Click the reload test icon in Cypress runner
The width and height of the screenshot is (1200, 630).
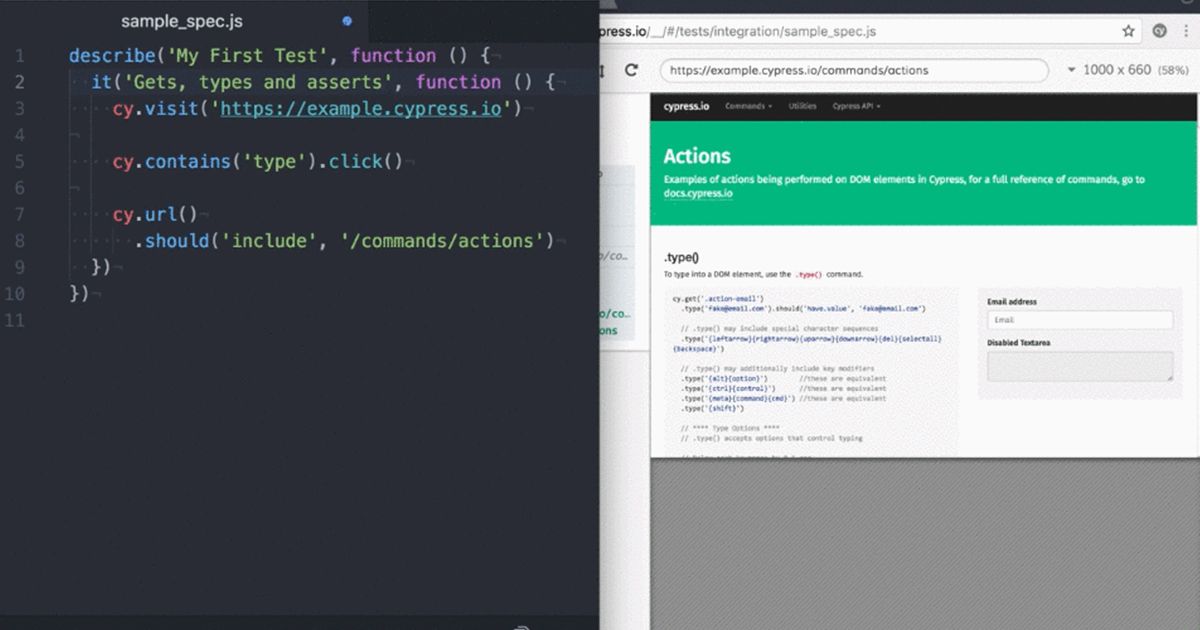pos(631,70)
